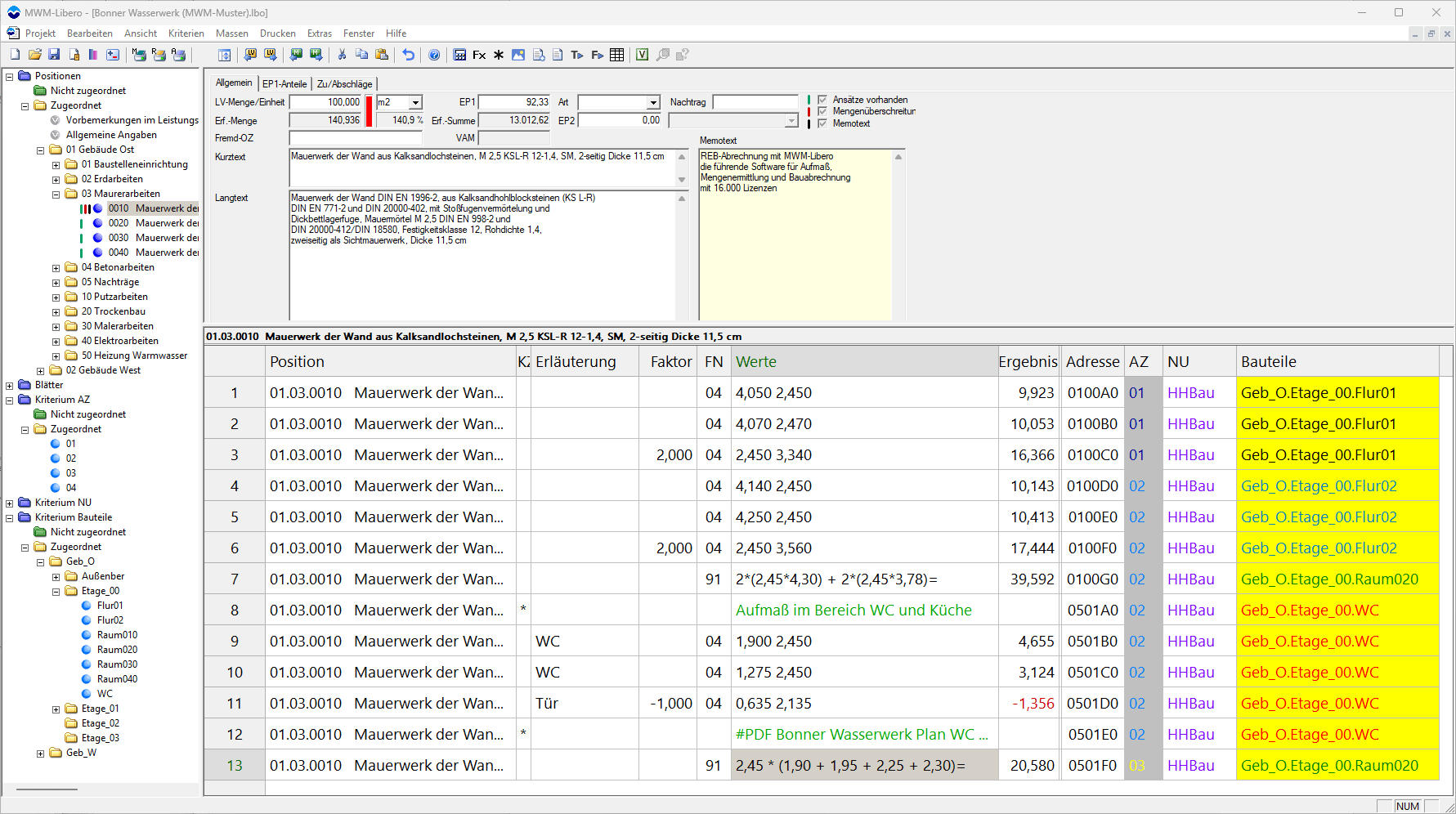
Task: Click the save diskette toolbar icon
Action: click(x=54, y=55)
